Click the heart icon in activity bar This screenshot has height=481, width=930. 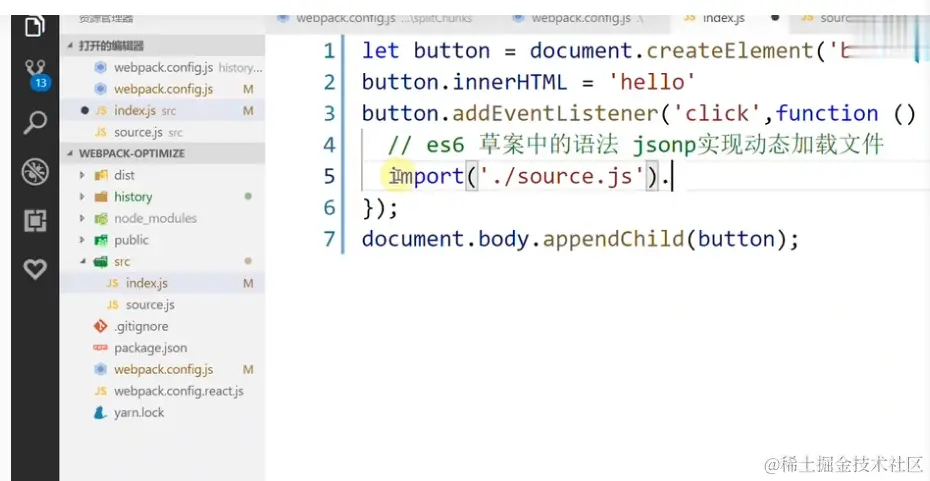tap(35, 269)
